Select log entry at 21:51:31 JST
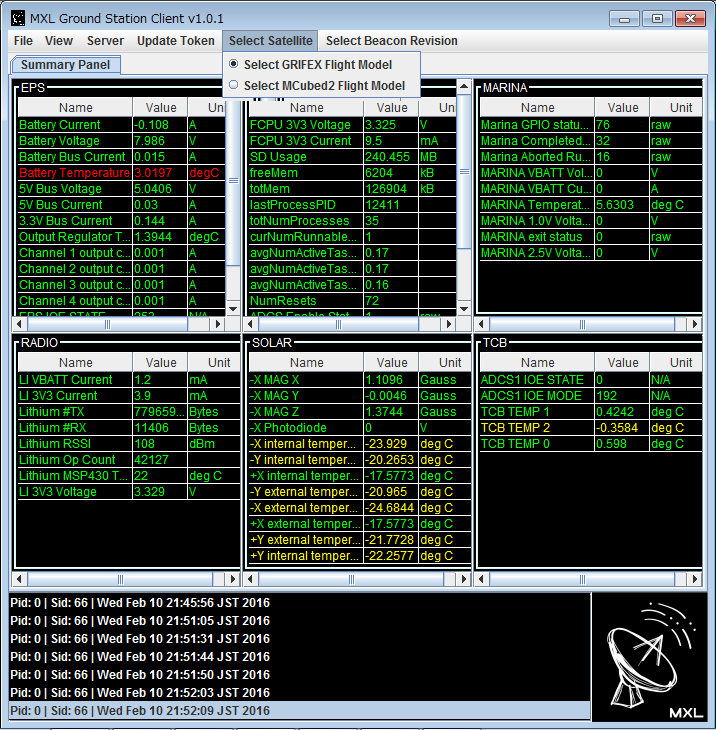The image size is (716, 730). coord(300,639)
